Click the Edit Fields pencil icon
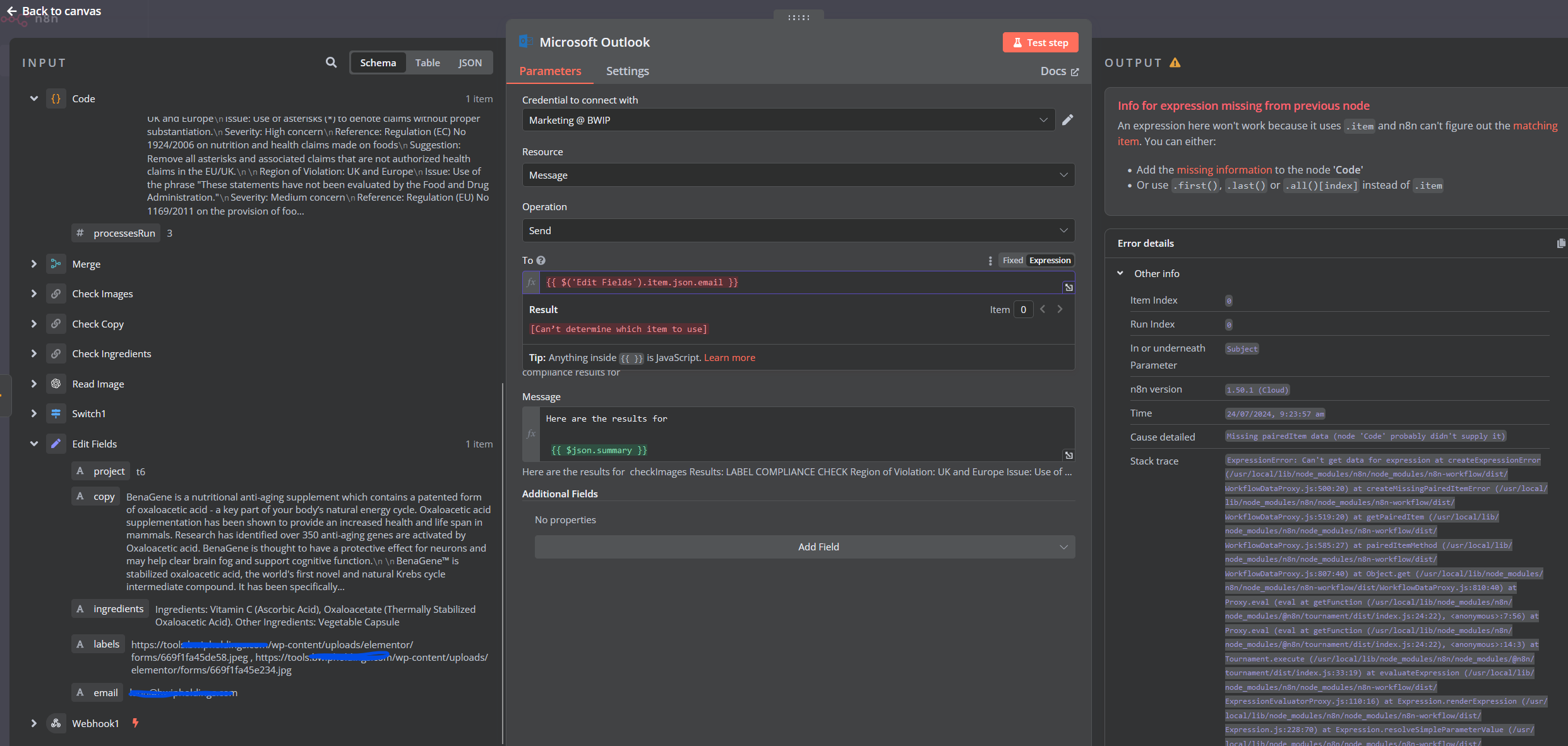This screenshot has width=1568, height=746. point(56,444)
